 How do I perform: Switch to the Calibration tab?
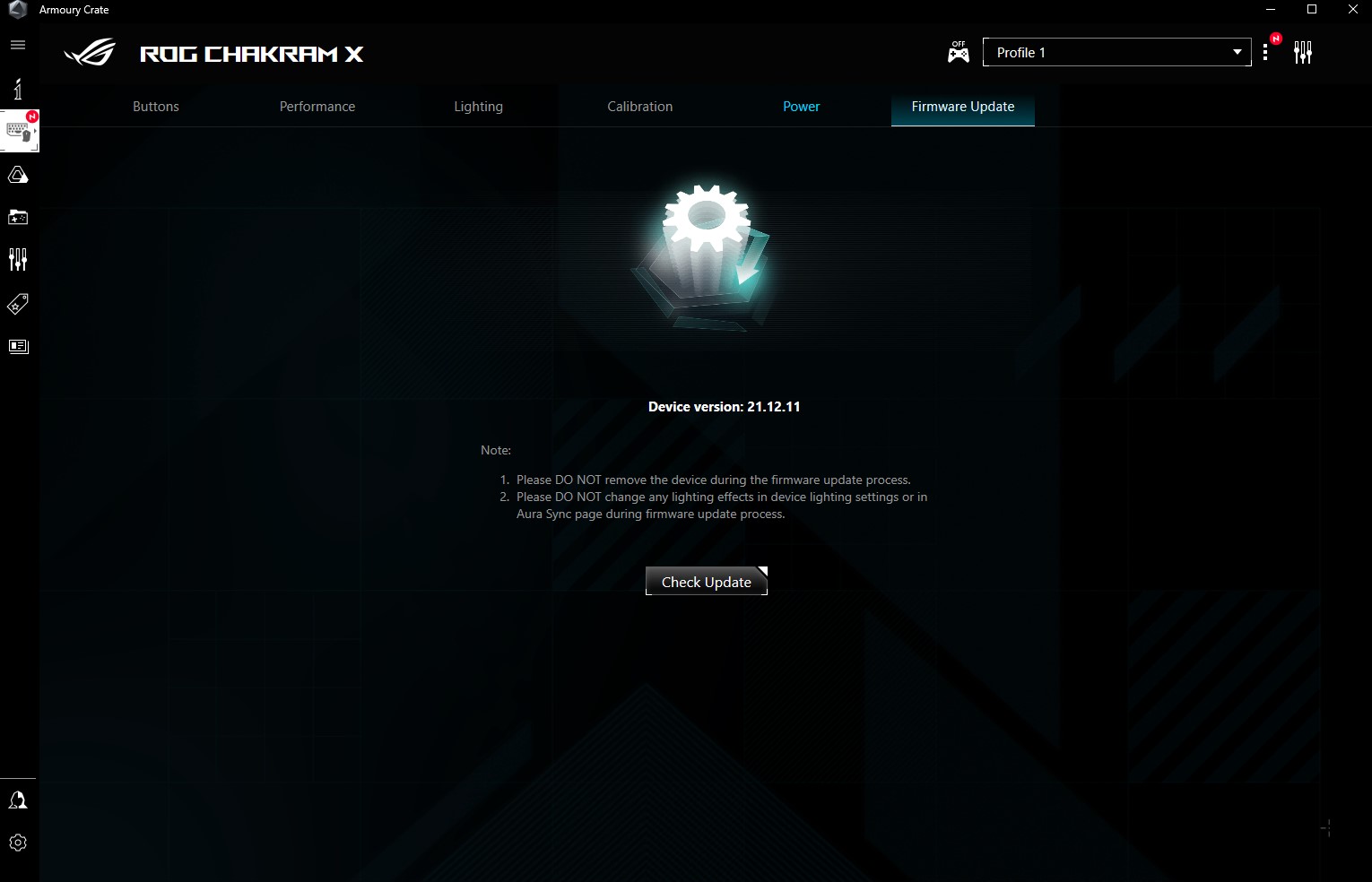[640, 106]
